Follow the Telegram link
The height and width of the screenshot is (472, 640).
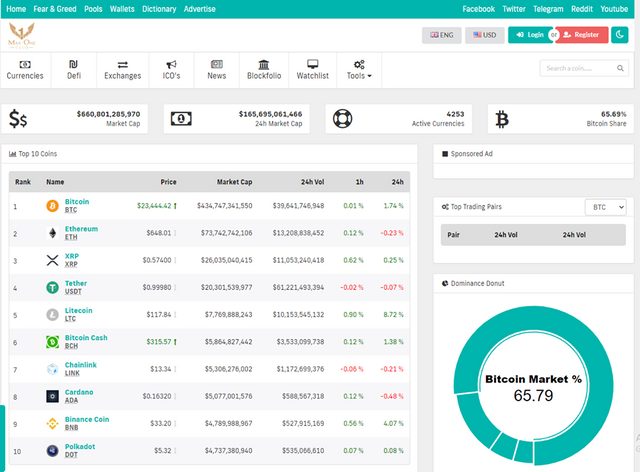coord(548,9)
